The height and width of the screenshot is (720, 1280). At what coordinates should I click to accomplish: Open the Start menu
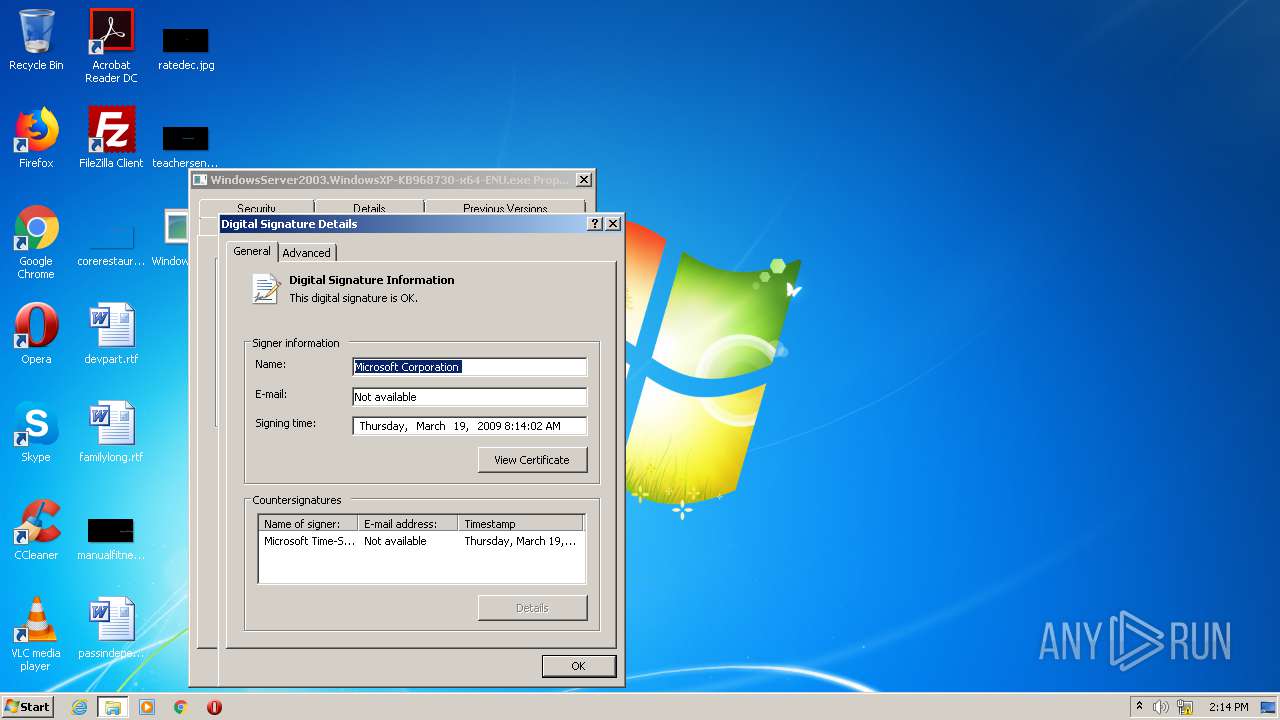[x=27, y=707]
